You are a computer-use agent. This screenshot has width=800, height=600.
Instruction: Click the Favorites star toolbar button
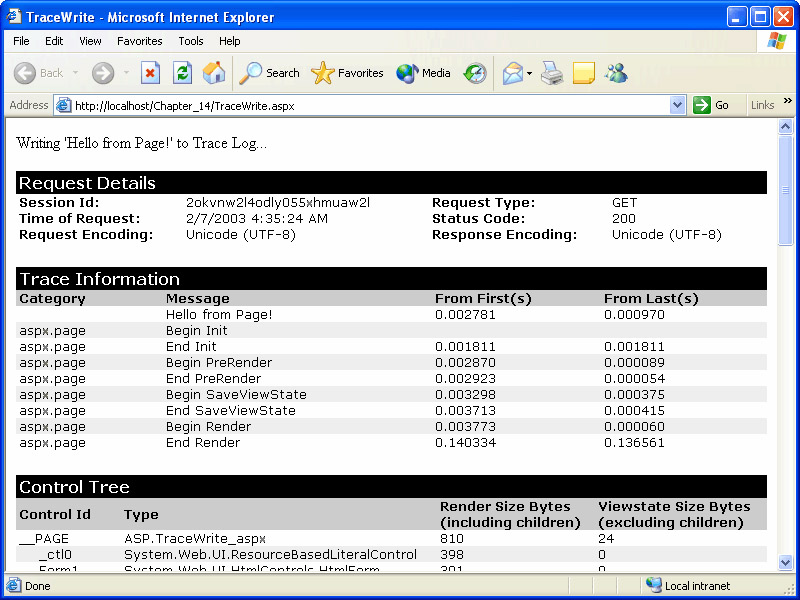[x=347, y=73]
